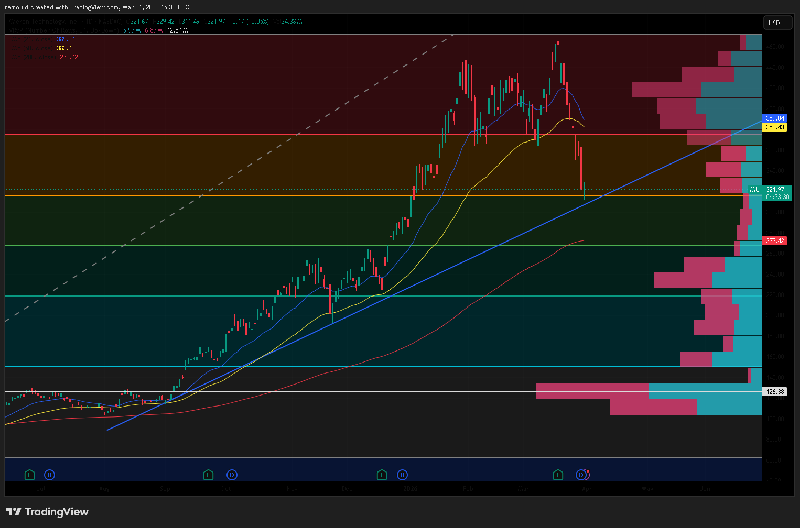Image resolution: width=800 pixels, height=528 pixels.
Task: Click the rightmost dividend D marker
Action: click(584, 473)
